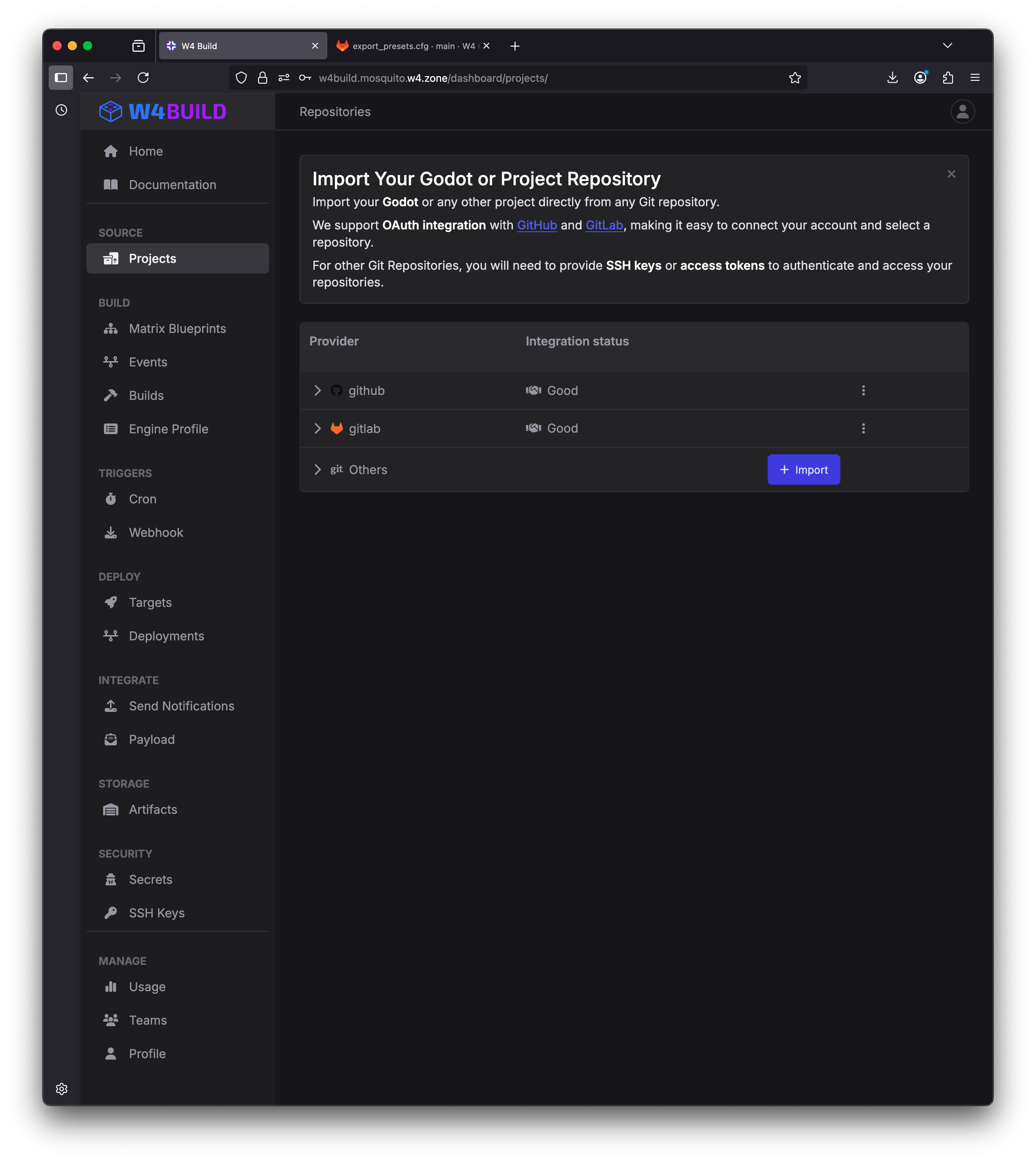The image size is (1036, 1162).
Task: Bookmark this page with the star icon
Action: 795,78
